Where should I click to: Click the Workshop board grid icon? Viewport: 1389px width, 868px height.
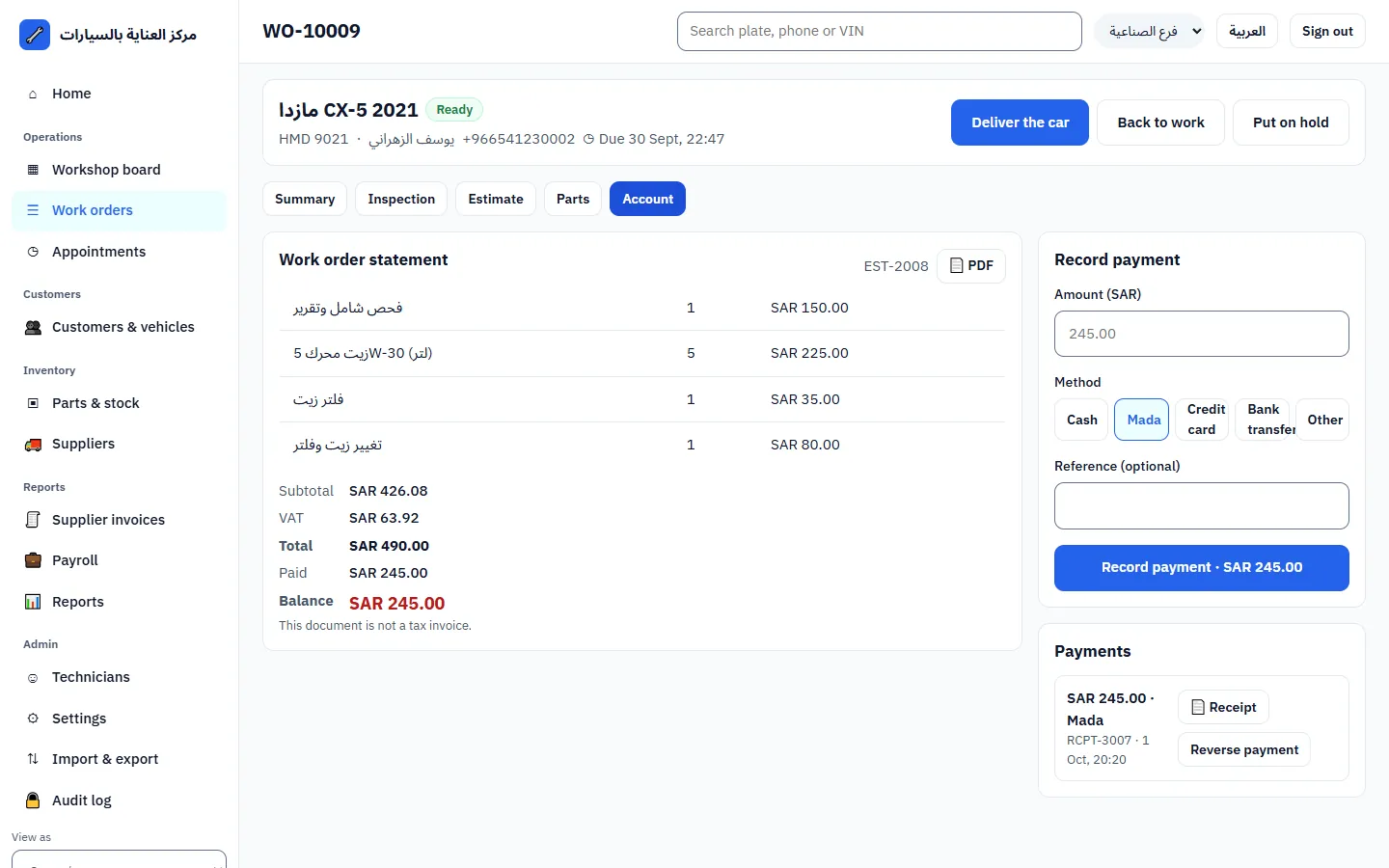click(33, 170)
